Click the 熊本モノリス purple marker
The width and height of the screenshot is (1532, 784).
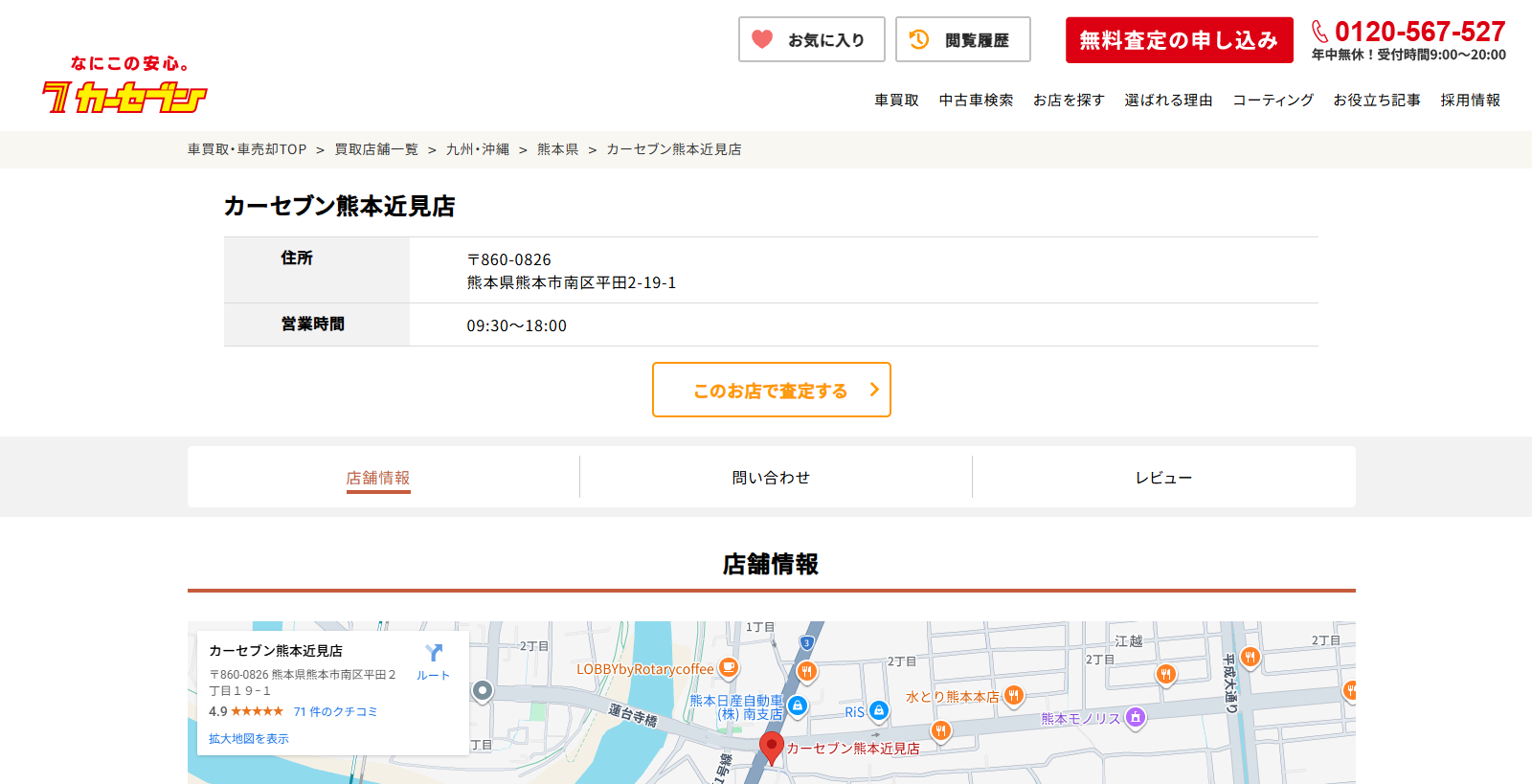pyautogui.click(x=1136, y=717)
